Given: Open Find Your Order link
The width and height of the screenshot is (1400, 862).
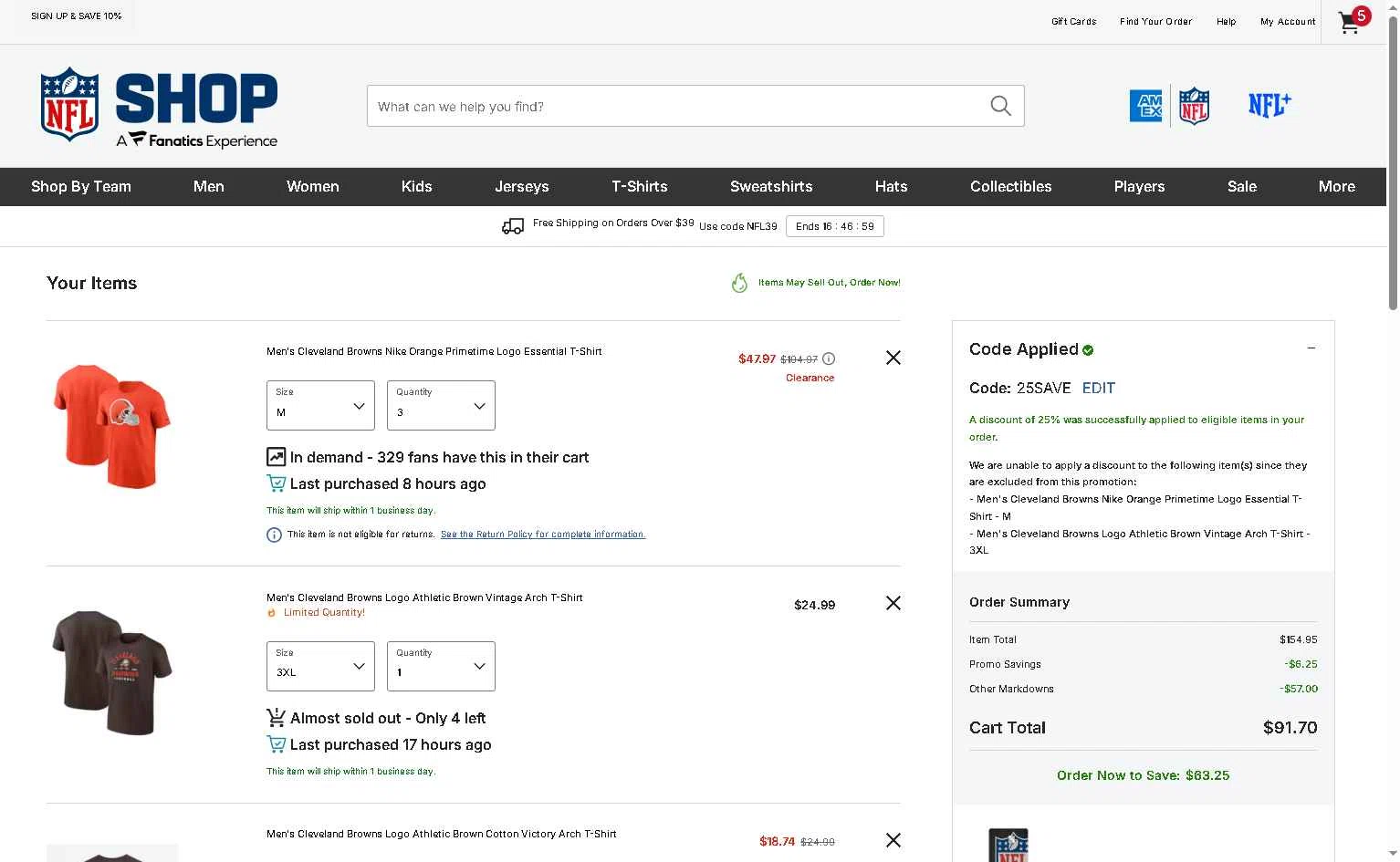Looking at the screenshot, I should click(1156, 21).
